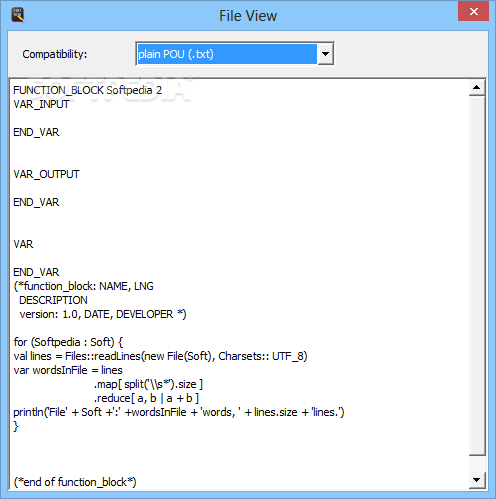496x499 pixels.
Task: Click the 'File View' window title
Action: [248, 16]
